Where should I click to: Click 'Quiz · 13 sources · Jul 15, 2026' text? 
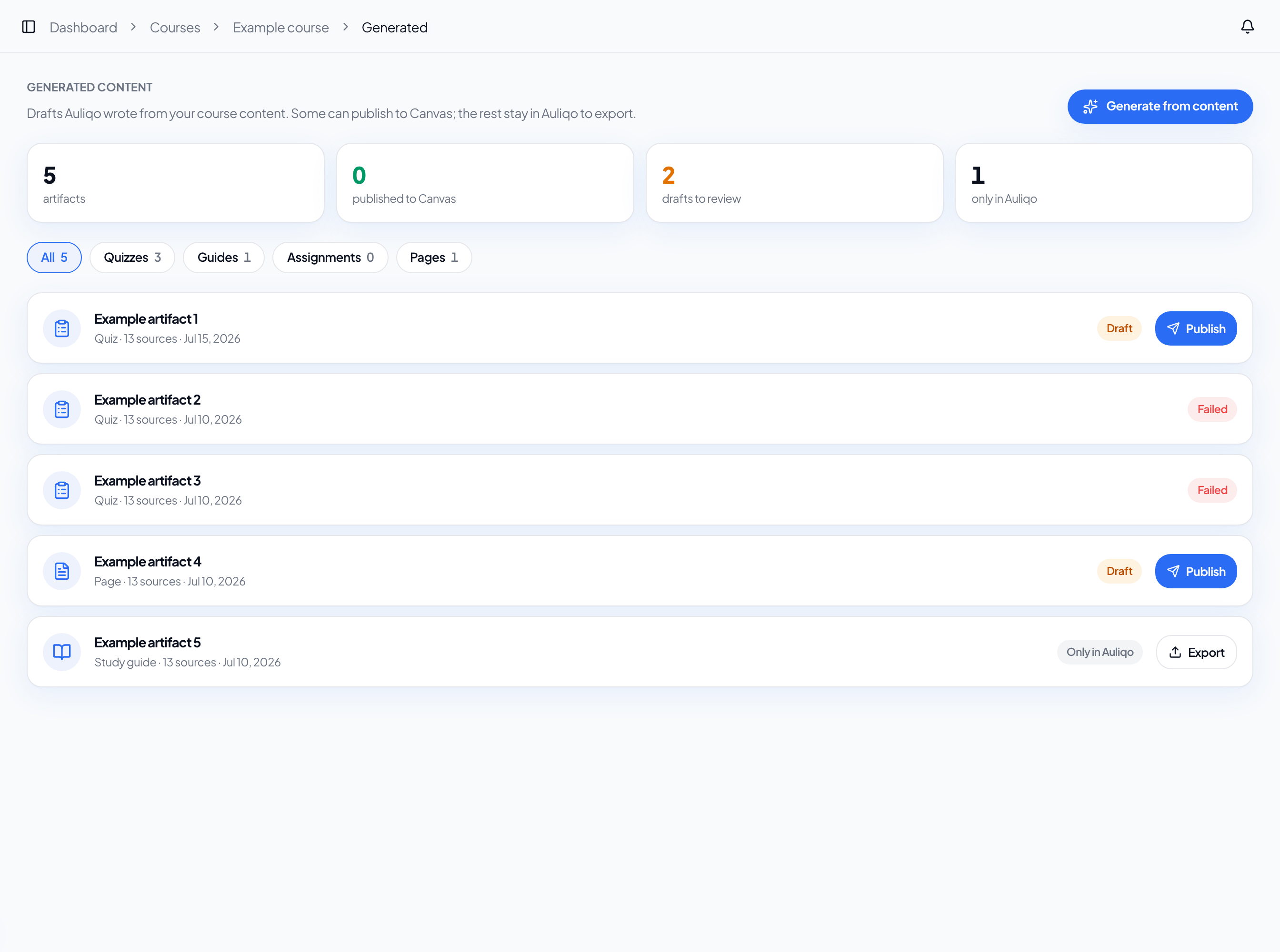coord(167,339)
